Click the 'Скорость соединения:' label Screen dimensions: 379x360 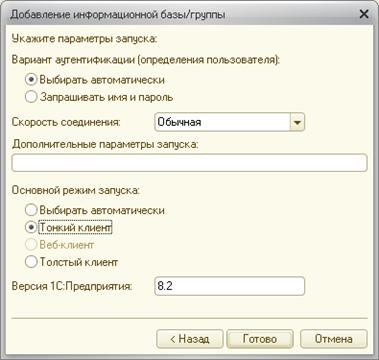click(66, 122)
